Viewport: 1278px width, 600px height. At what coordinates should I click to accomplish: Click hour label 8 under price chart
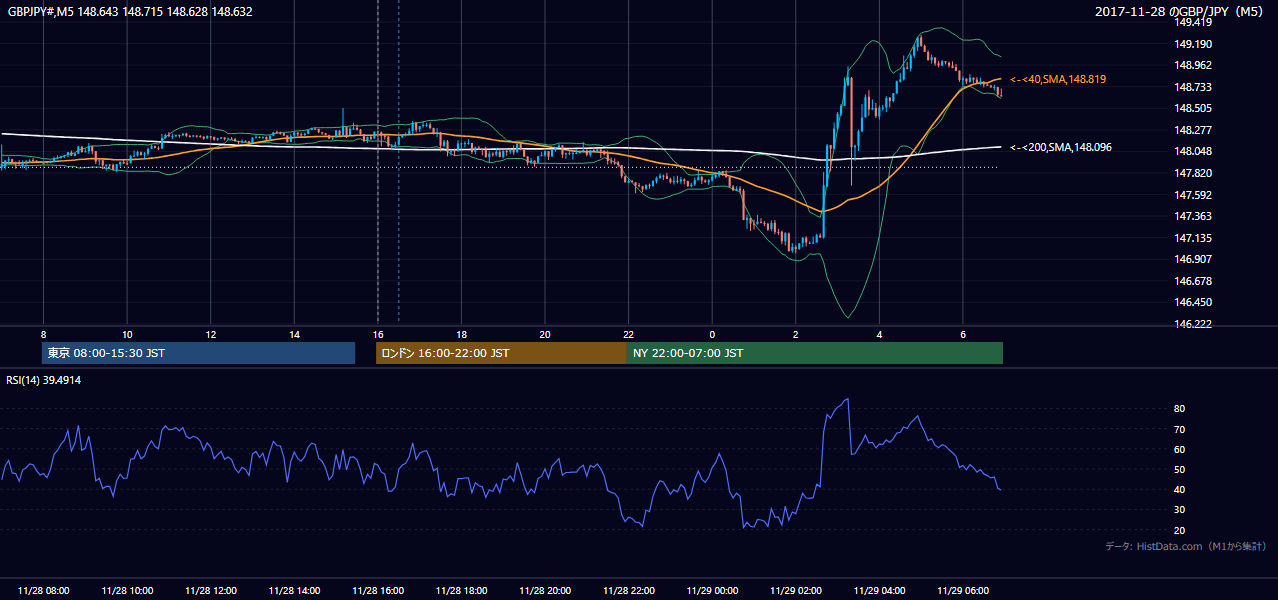44,334
